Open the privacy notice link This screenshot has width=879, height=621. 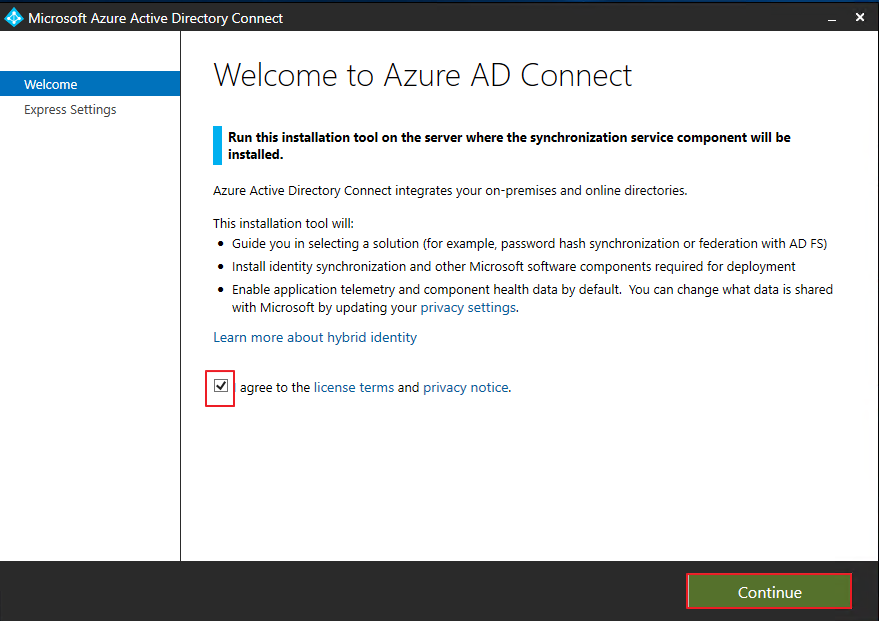click(x=466, y=387)
